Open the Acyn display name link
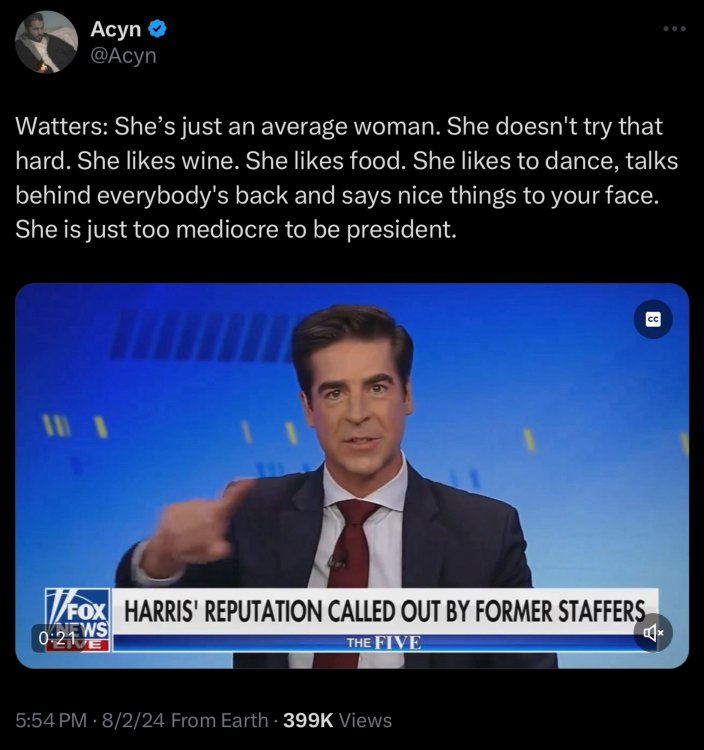The height and width of the screenshot is (750, 704). 116,29
